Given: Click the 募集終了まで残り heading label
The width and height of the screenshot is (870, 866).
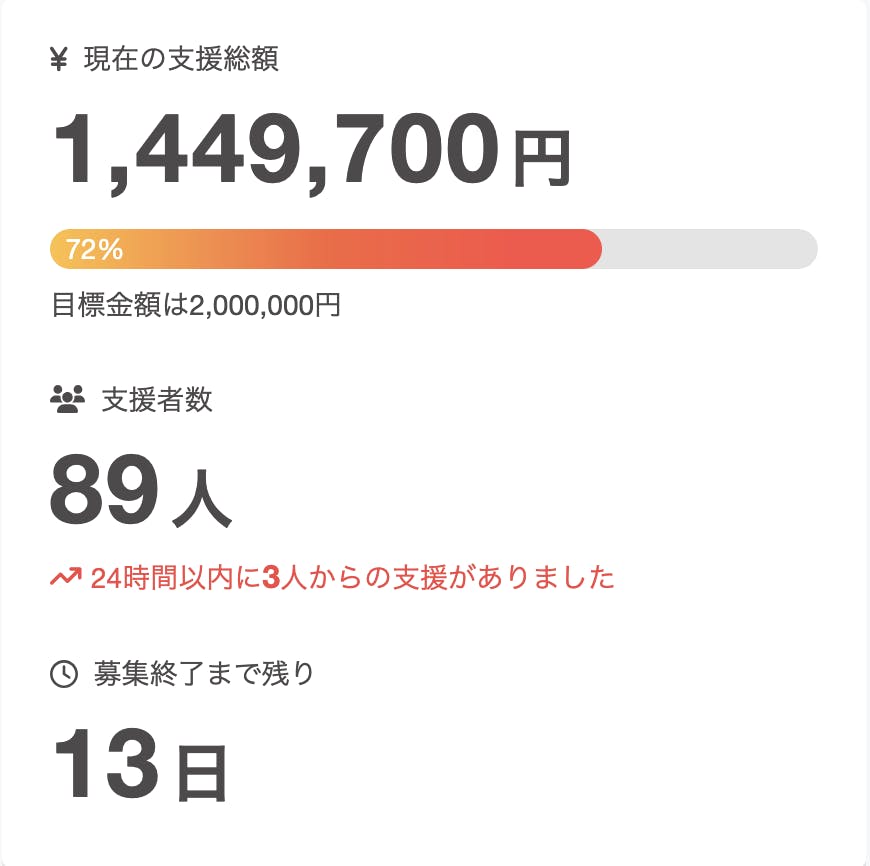Looking at the screenshot, I should [x=204, y=675].
